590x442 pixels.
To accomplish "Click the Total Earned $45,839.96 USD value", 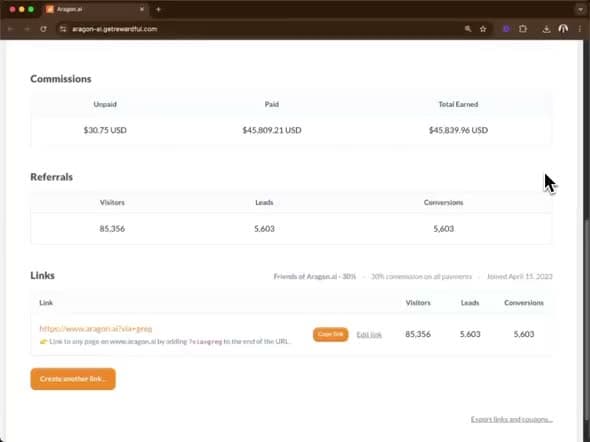I will click(458, 130).
